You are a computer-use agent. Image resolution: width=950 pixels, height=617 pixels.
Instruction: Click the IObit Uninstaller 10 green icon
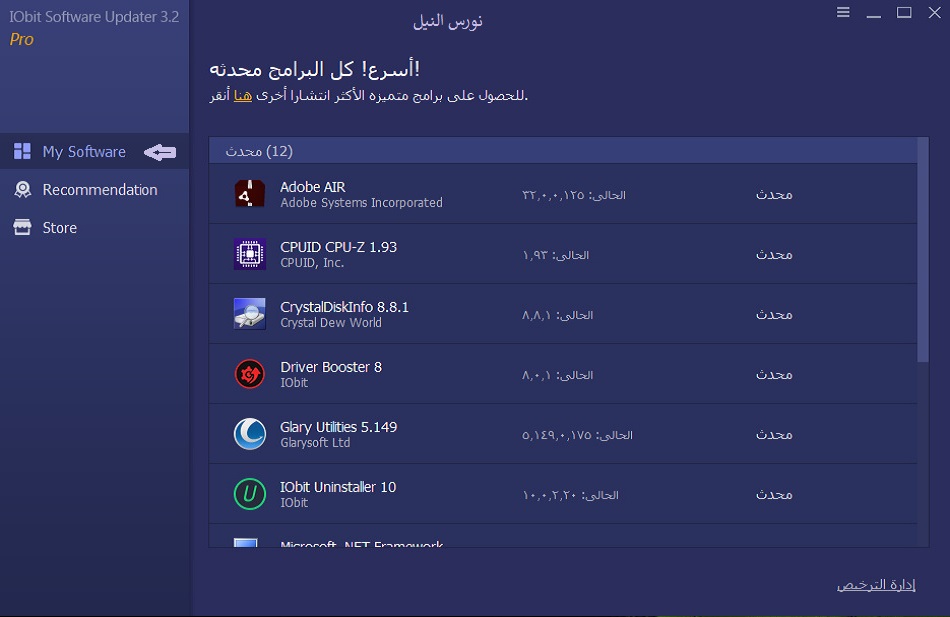(249, 494)
